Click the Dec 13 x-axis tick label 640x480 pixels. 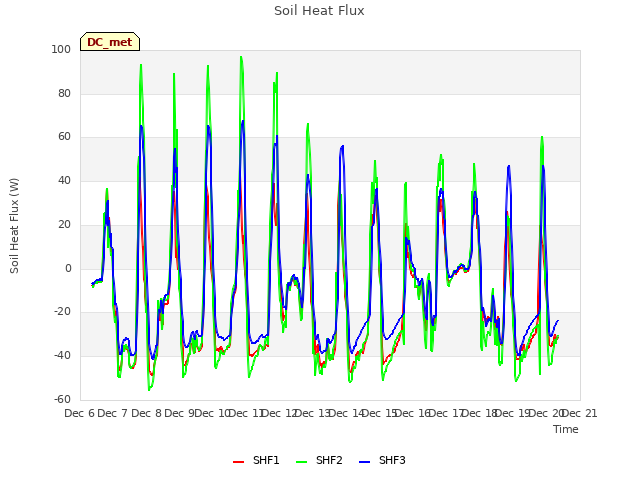[312, 413]
